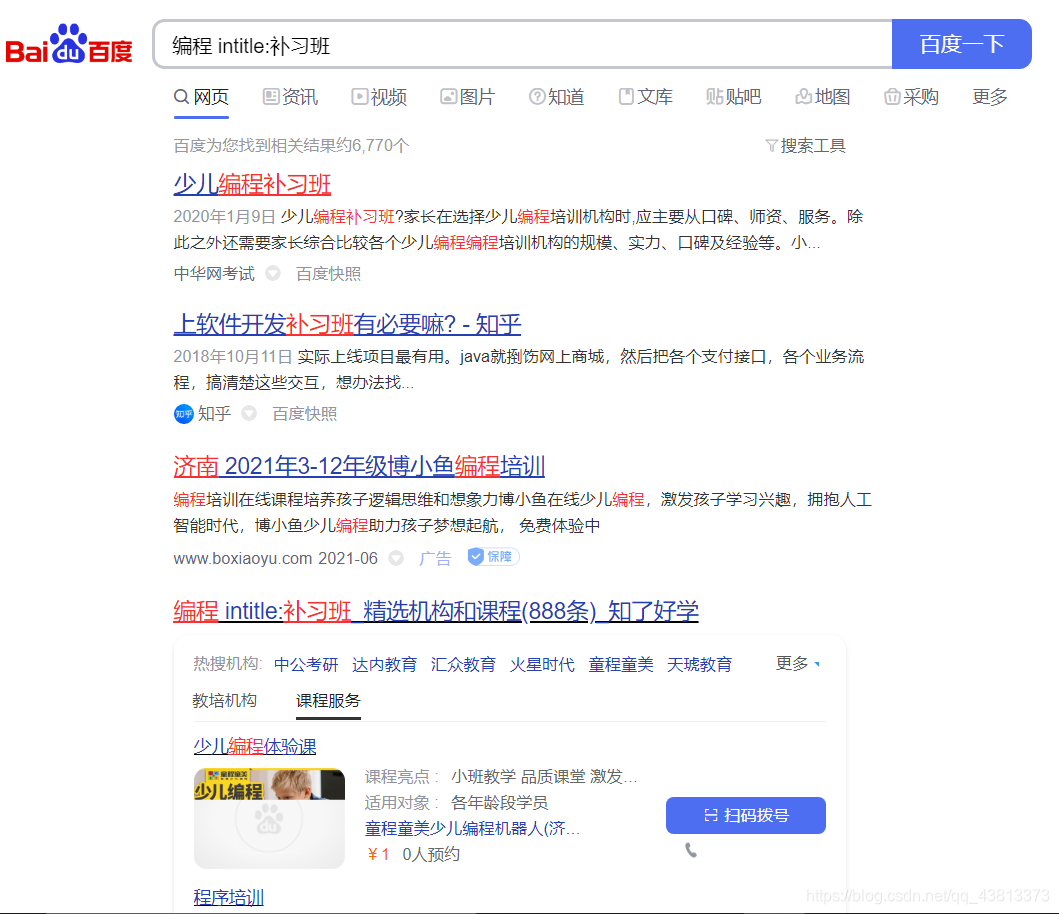
Task: Open the 济南 2021年3-12年级博小鱼编程培训 ad link
Action: click(359, 466)
